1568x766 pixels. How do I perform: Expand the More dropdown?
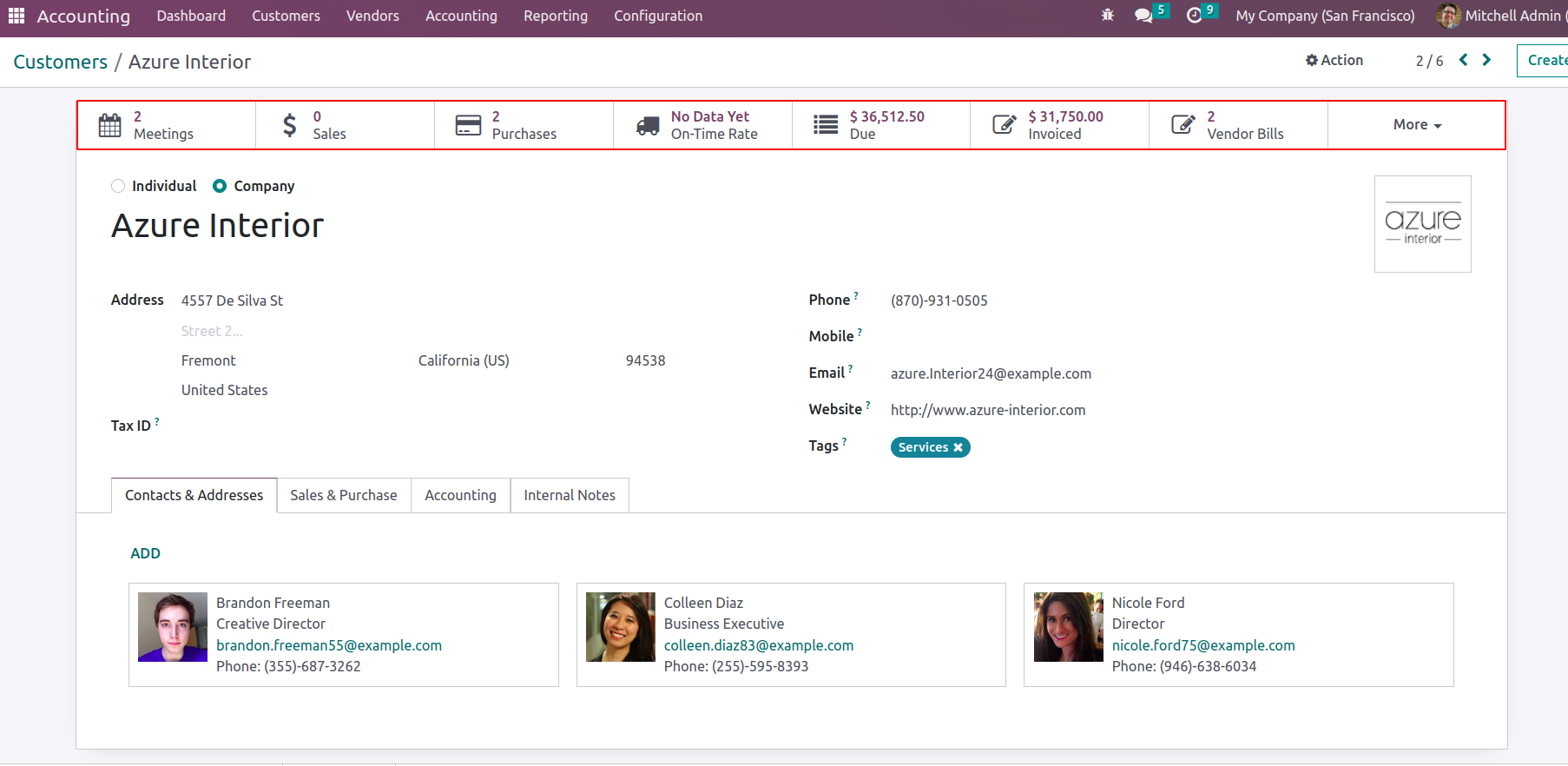coord(1417,125)
